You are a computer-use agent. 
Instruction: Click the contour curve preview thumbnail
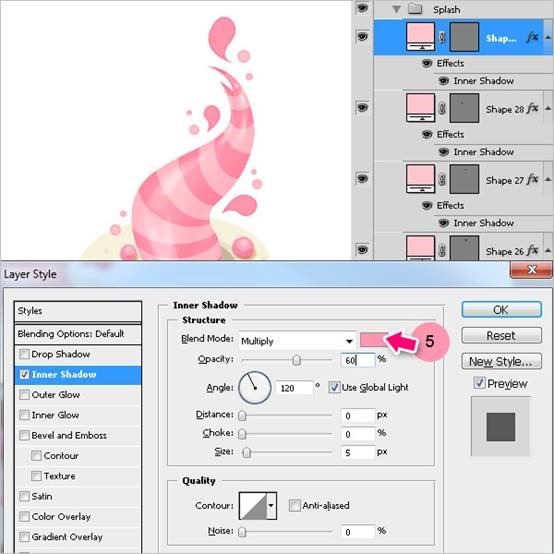pos(253,506)
